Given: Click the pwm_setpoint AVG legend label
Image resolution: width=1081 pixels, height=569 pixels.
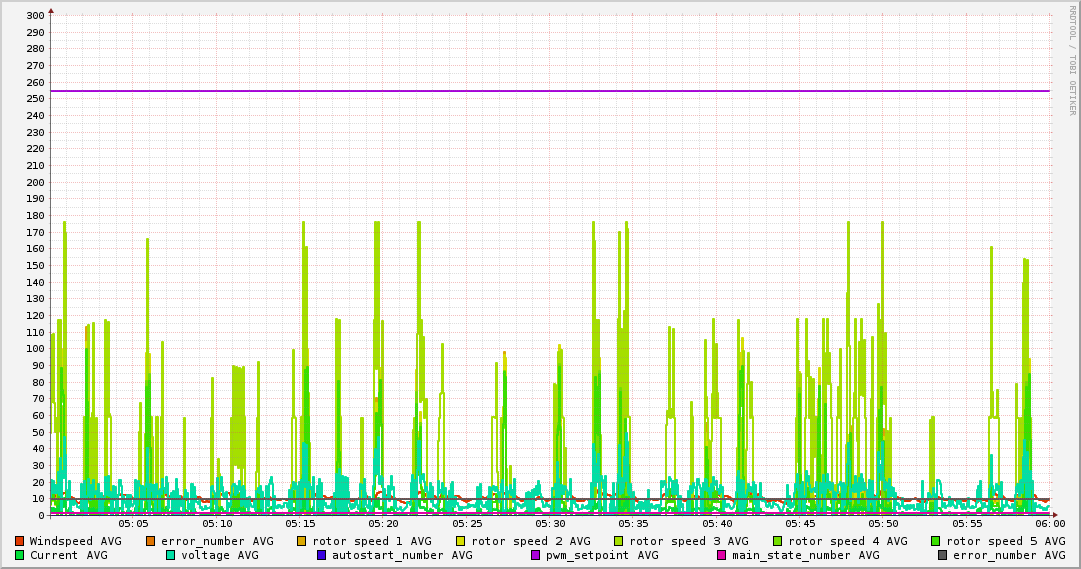Looking at the screenshot, I should (x=602, y=555).
